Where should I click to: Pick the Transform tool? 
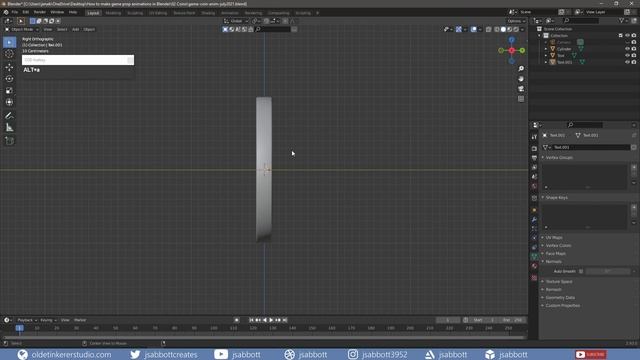[x=9, y=102]
